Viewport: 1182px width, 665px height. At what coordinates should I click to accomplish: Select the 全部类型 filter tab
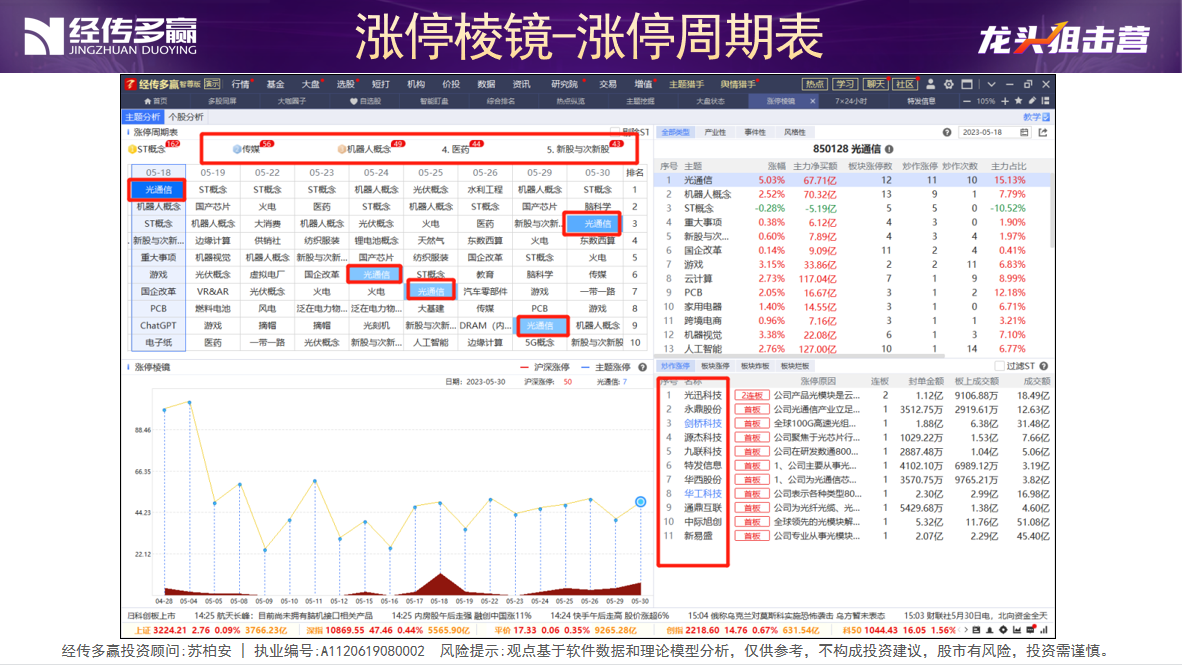point(675,132)
